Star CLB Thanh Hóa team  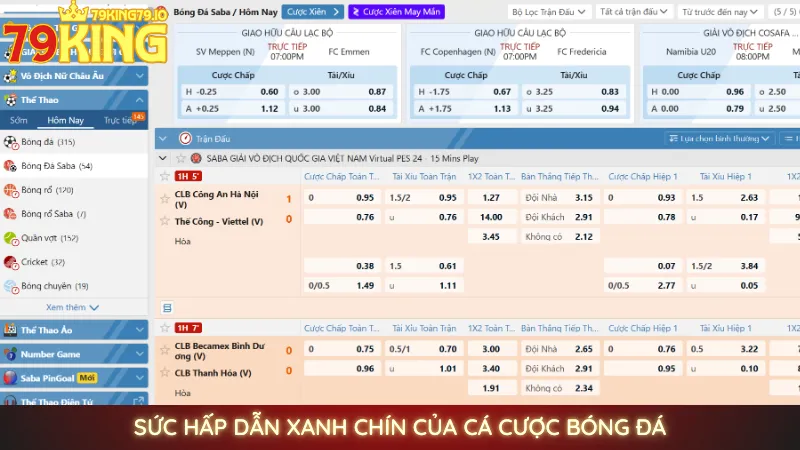[165, 372]
